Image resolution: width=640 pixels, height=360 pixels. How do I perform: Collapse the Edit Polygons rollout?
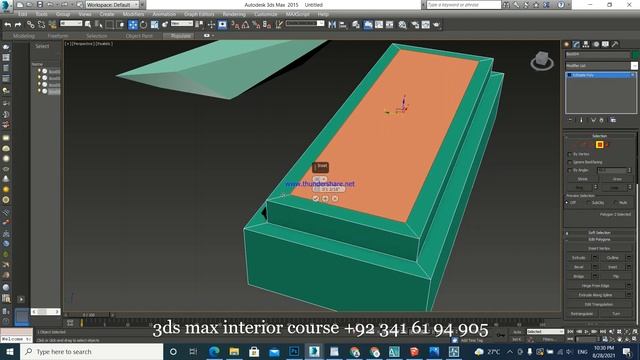click(x=599, y=240)
